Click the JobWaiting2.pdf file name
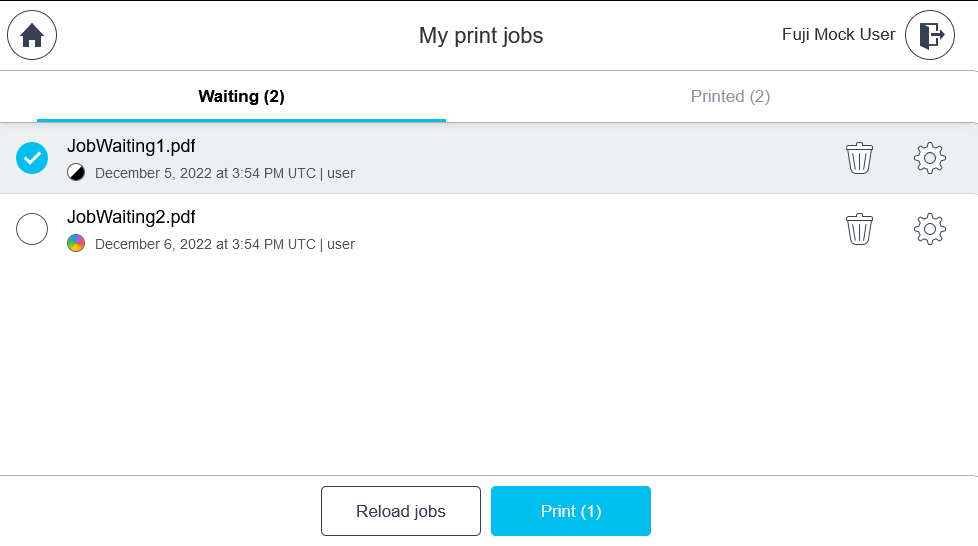 point(131,217)
